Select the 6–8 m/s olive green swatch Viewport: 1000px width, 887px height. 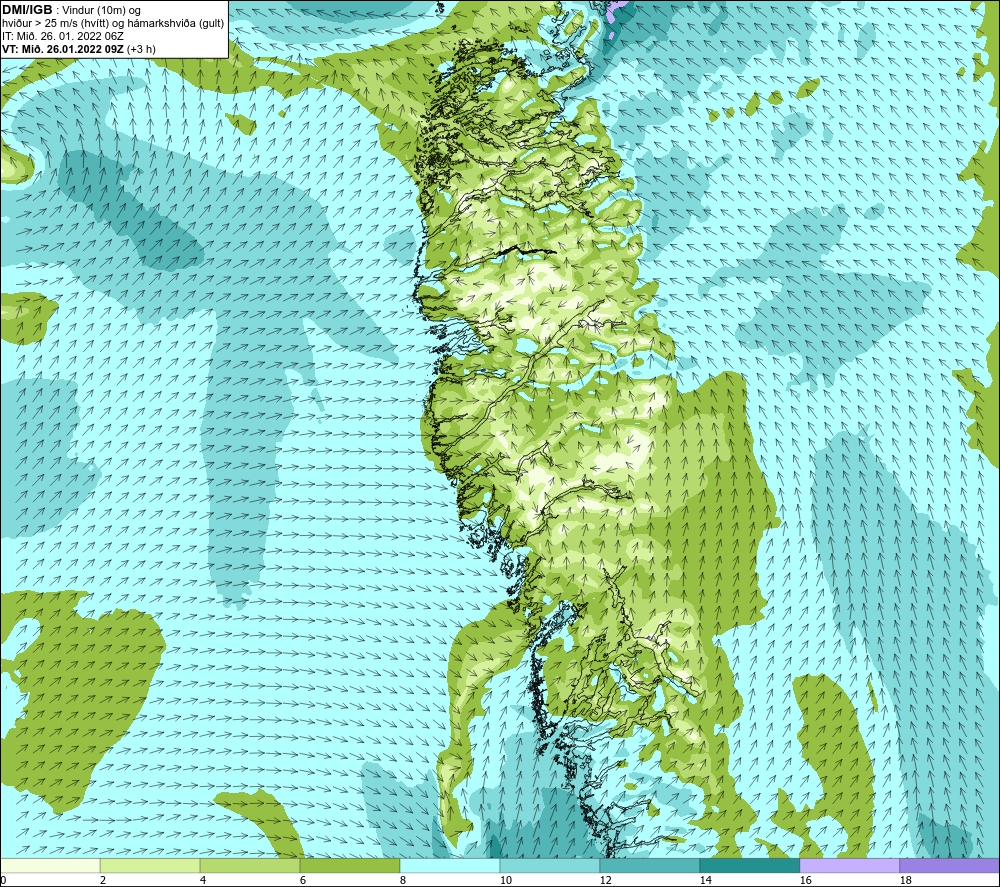coord(349,865)
